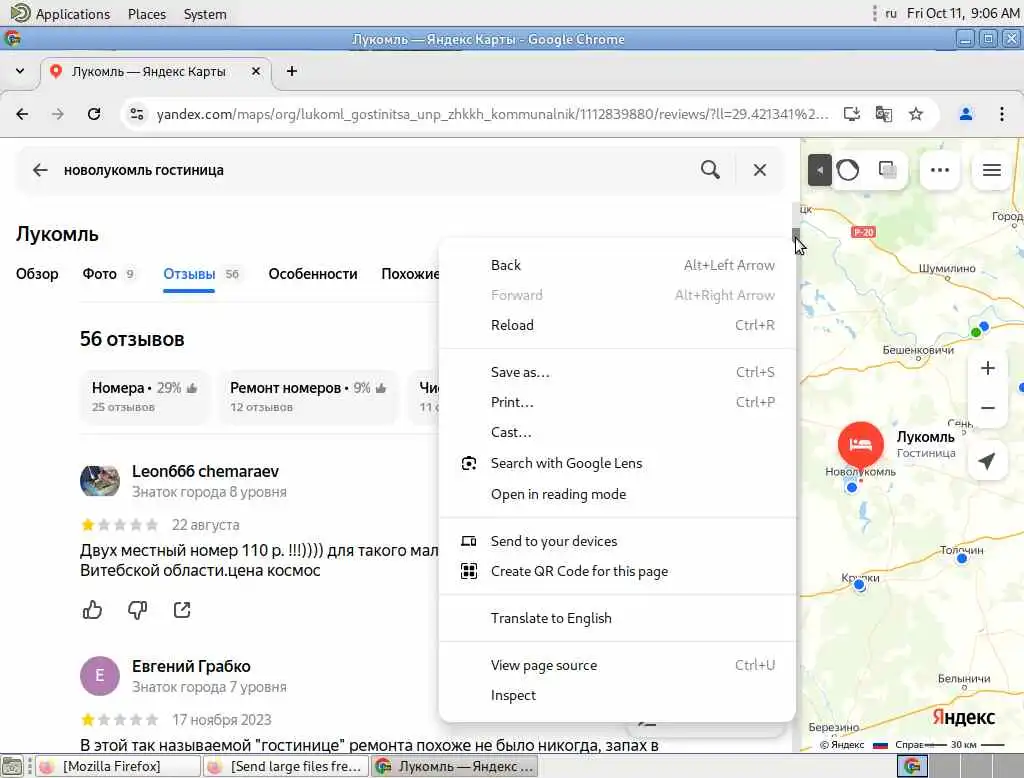Screen dimensions: 1024x778
Task: Open site information icon in address bar
Action: [136, 114]
